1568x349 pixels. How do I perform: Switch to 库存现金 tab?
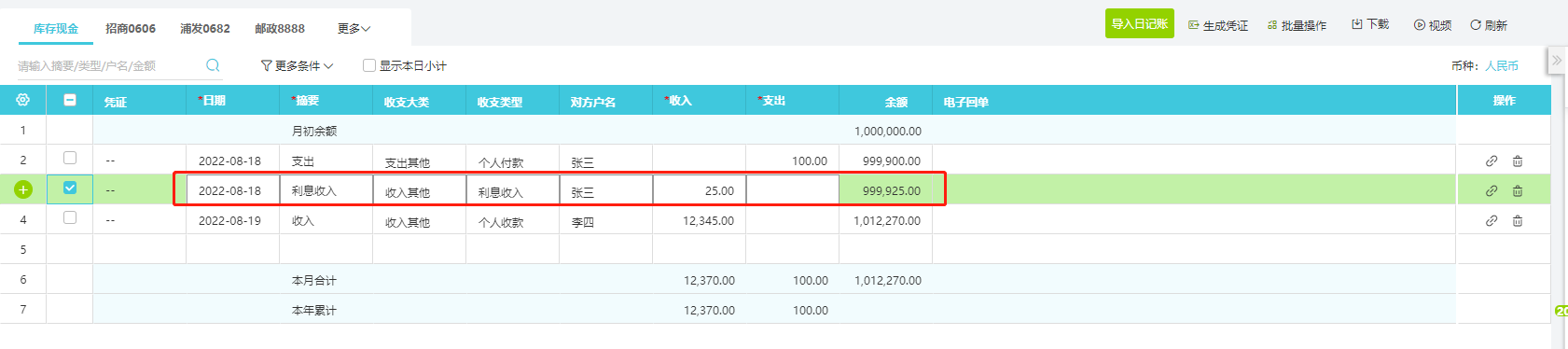(56, 28)
